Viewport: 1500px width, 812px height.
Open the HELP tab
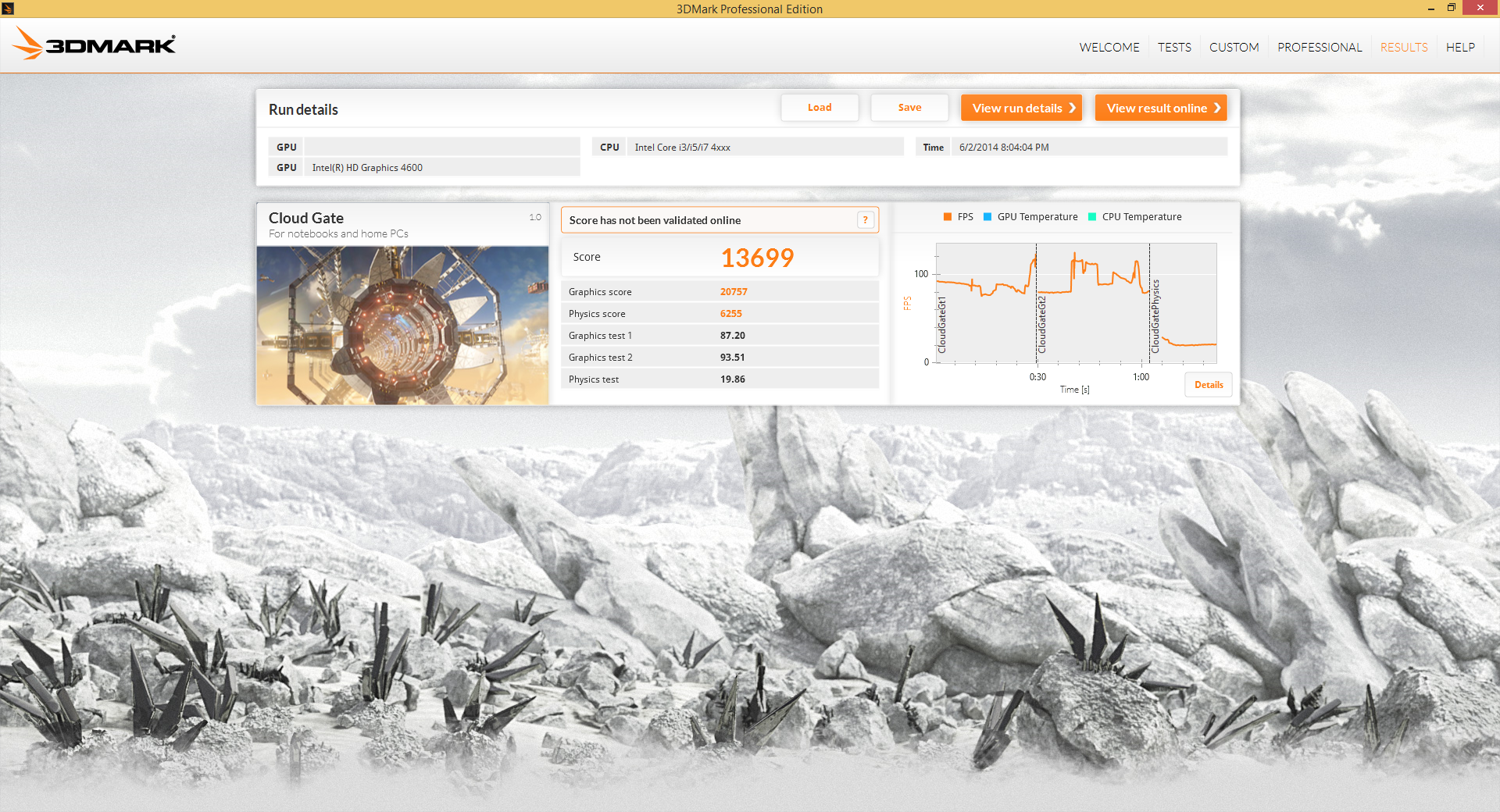tap(1460, 48)
